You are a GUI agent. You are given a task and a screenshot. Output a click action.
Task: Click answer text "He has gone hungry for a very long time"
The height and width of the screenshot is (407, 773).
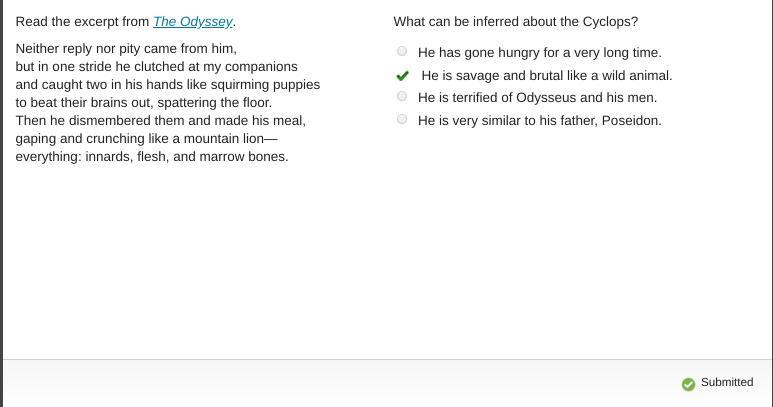539,52
